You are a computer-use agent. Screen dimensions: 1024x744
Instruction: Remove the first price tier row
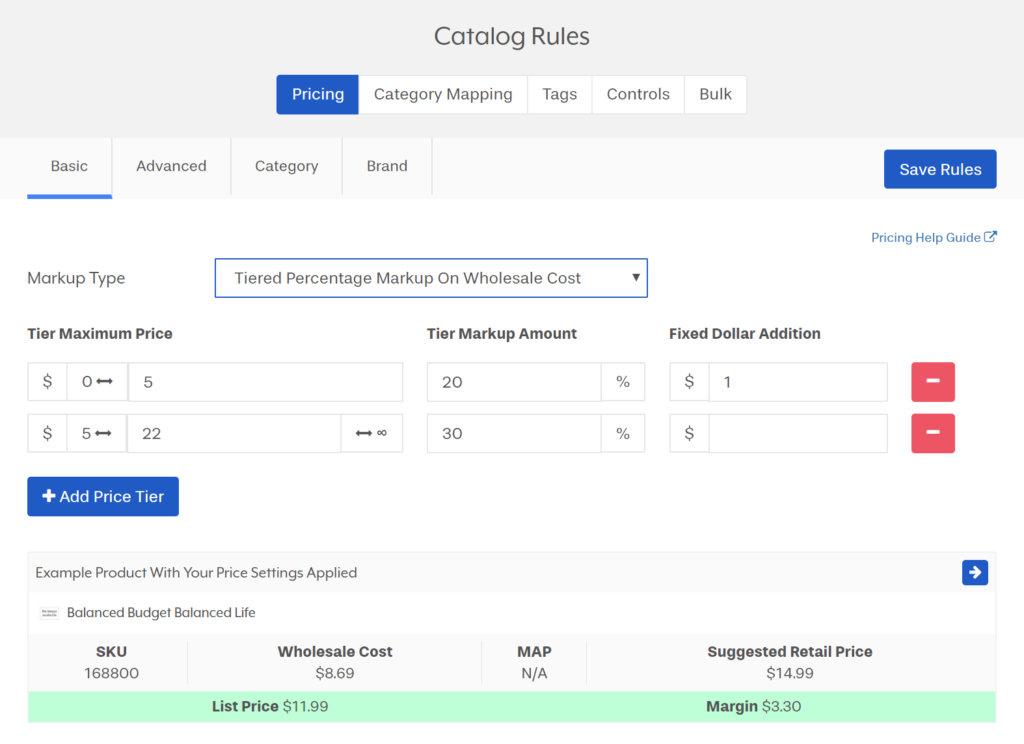click(x=933, y=382)
